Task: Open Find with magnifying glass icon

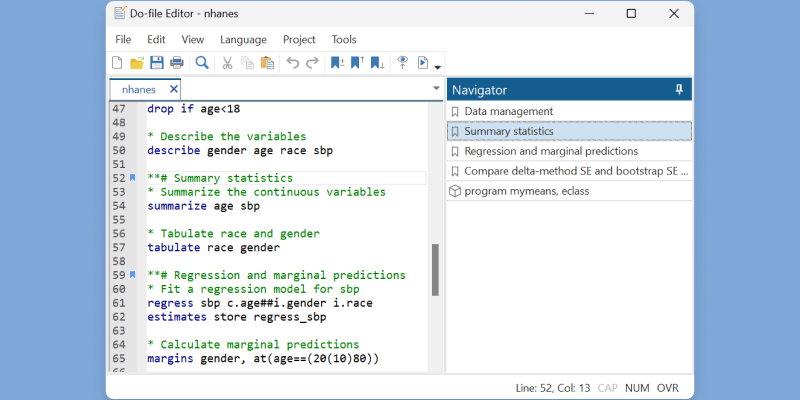Action: [x=202, y=63]
